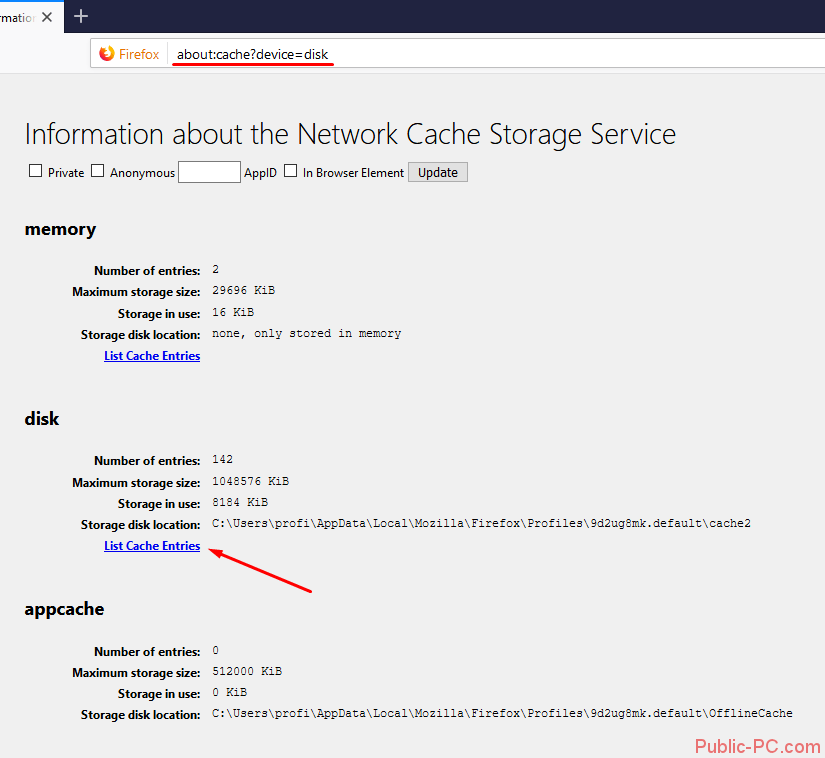
Task: Open List Cache Entries under memory
Action: pos(152,356)
